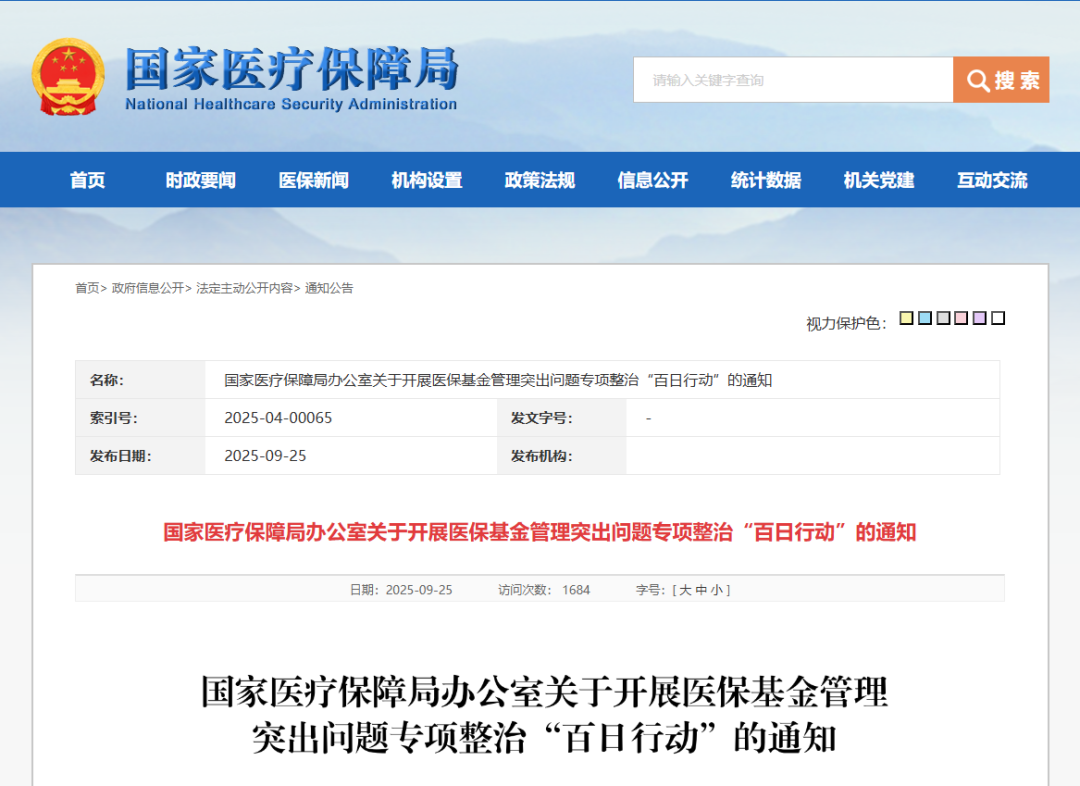The width and height of the screenshot is (1080, 786).
Task: Click the national emblem logo
Action: point(68,78)
